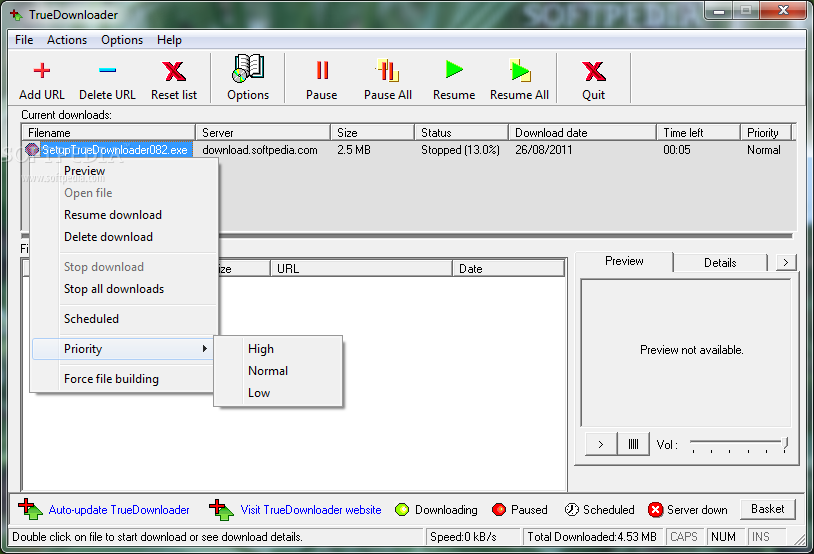
Task: Click the Quit red X icon
Action: (594, 71)
